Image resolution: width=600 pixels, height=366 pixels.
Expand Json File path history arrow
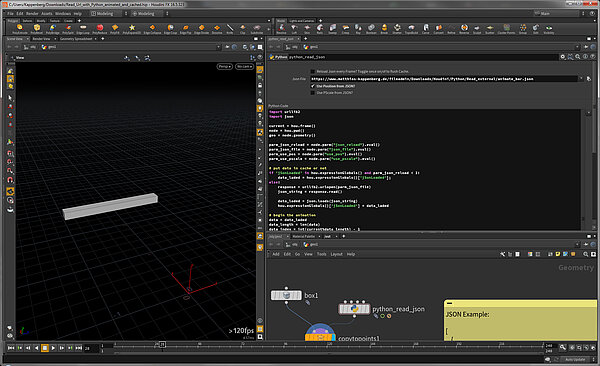point(581,79)
